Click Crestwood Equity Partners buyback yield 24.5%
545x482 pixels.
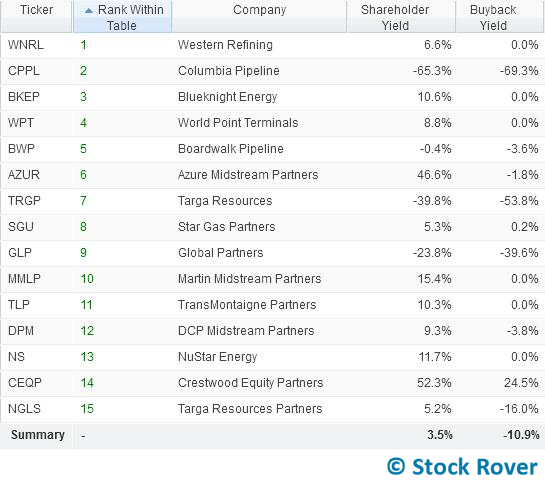coord(521,383)
